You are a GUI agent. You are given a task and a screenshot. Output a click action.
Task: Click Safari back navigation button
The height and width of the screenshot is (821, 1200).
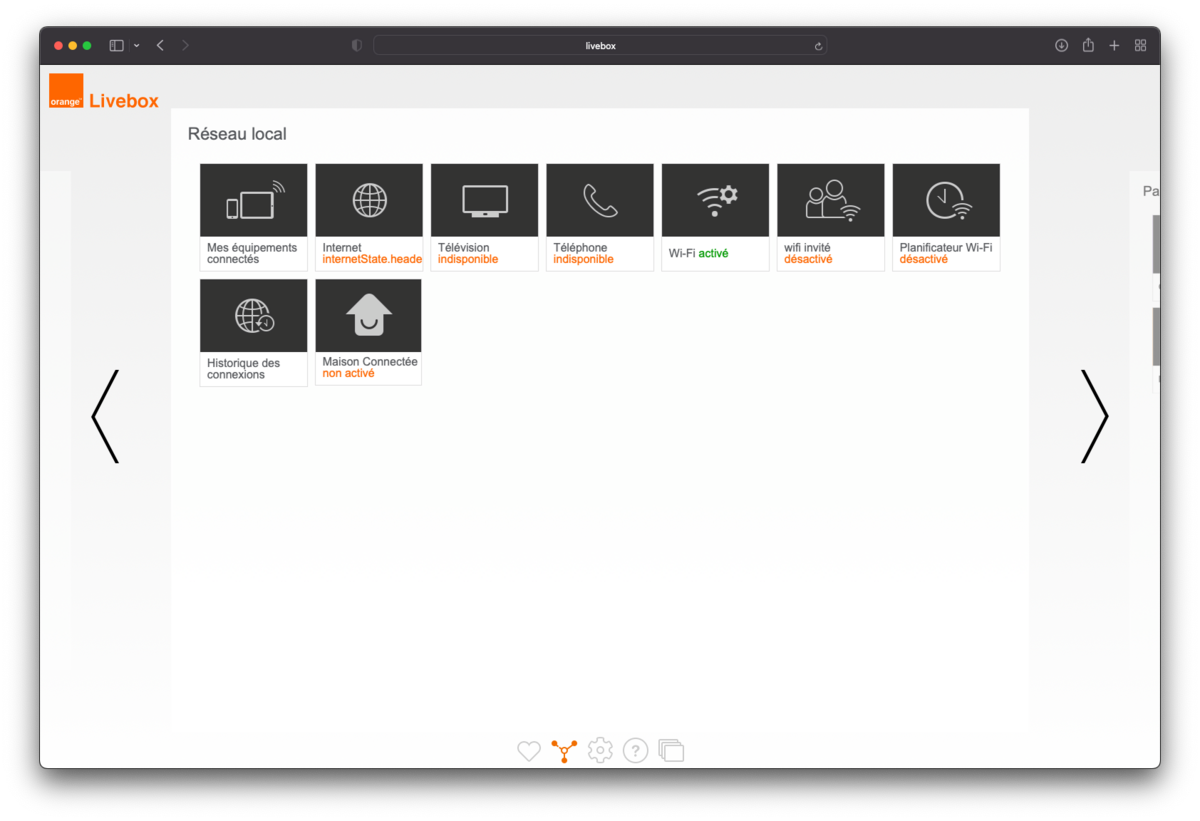coord(160,45)
